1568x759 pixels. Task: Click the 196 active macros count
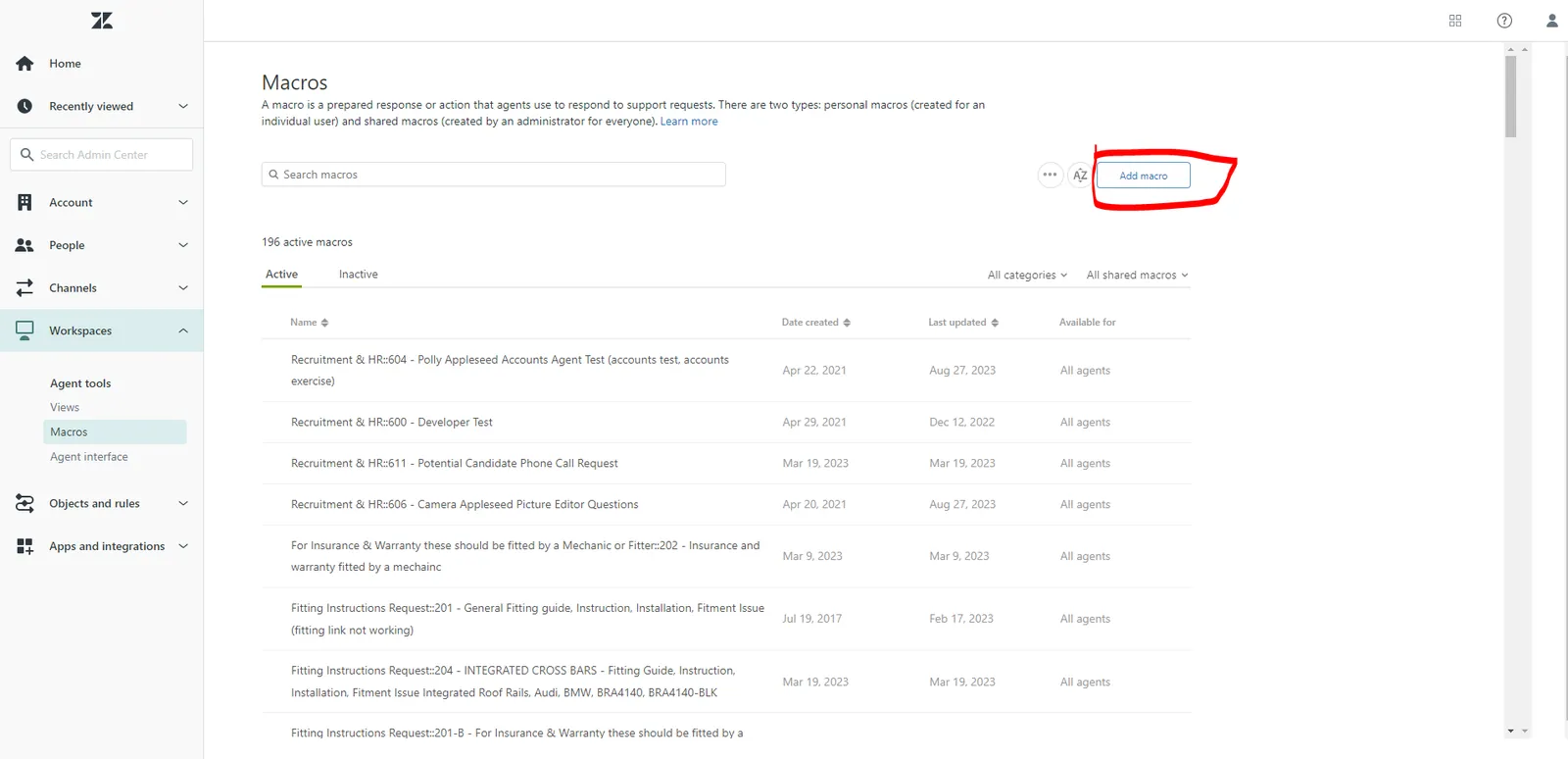(307, 242)
